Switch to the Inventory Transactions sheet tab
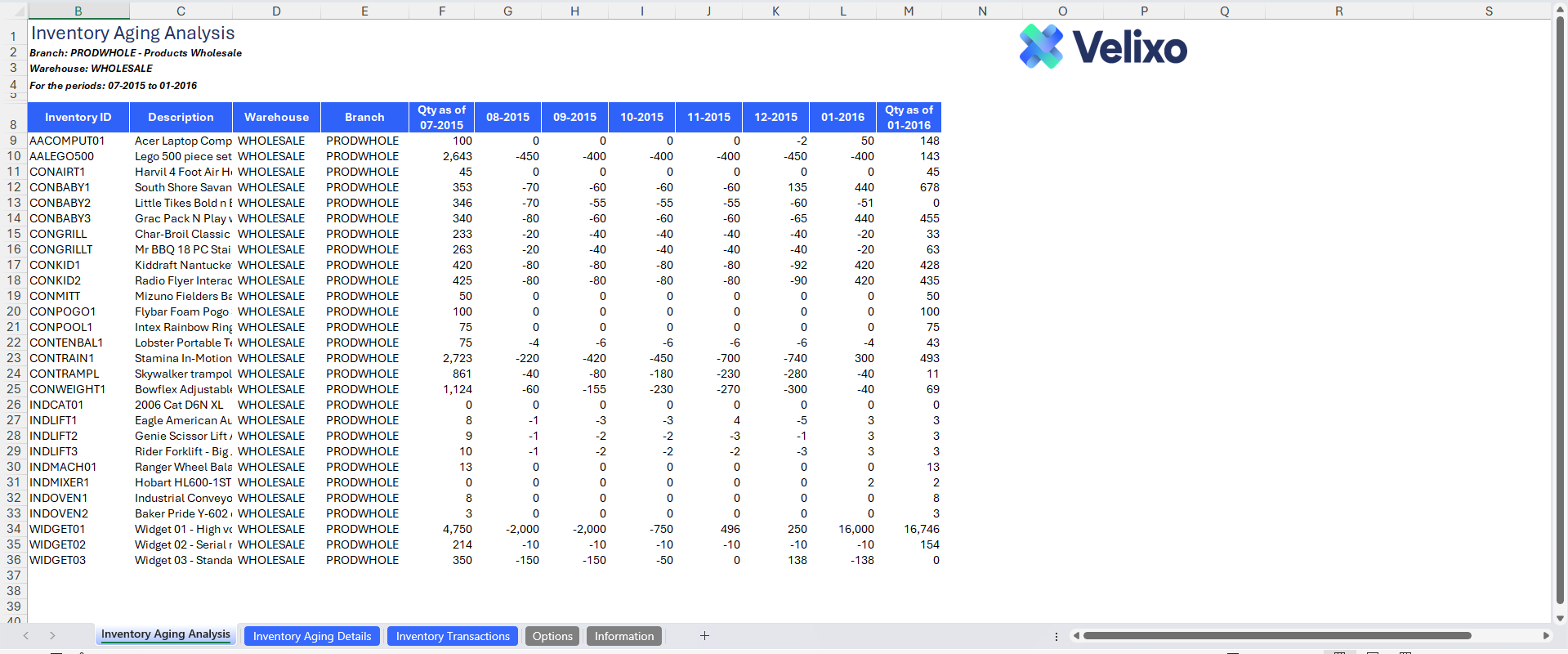The height and width of the screenshot is (654, 1568). pos(453,636)
